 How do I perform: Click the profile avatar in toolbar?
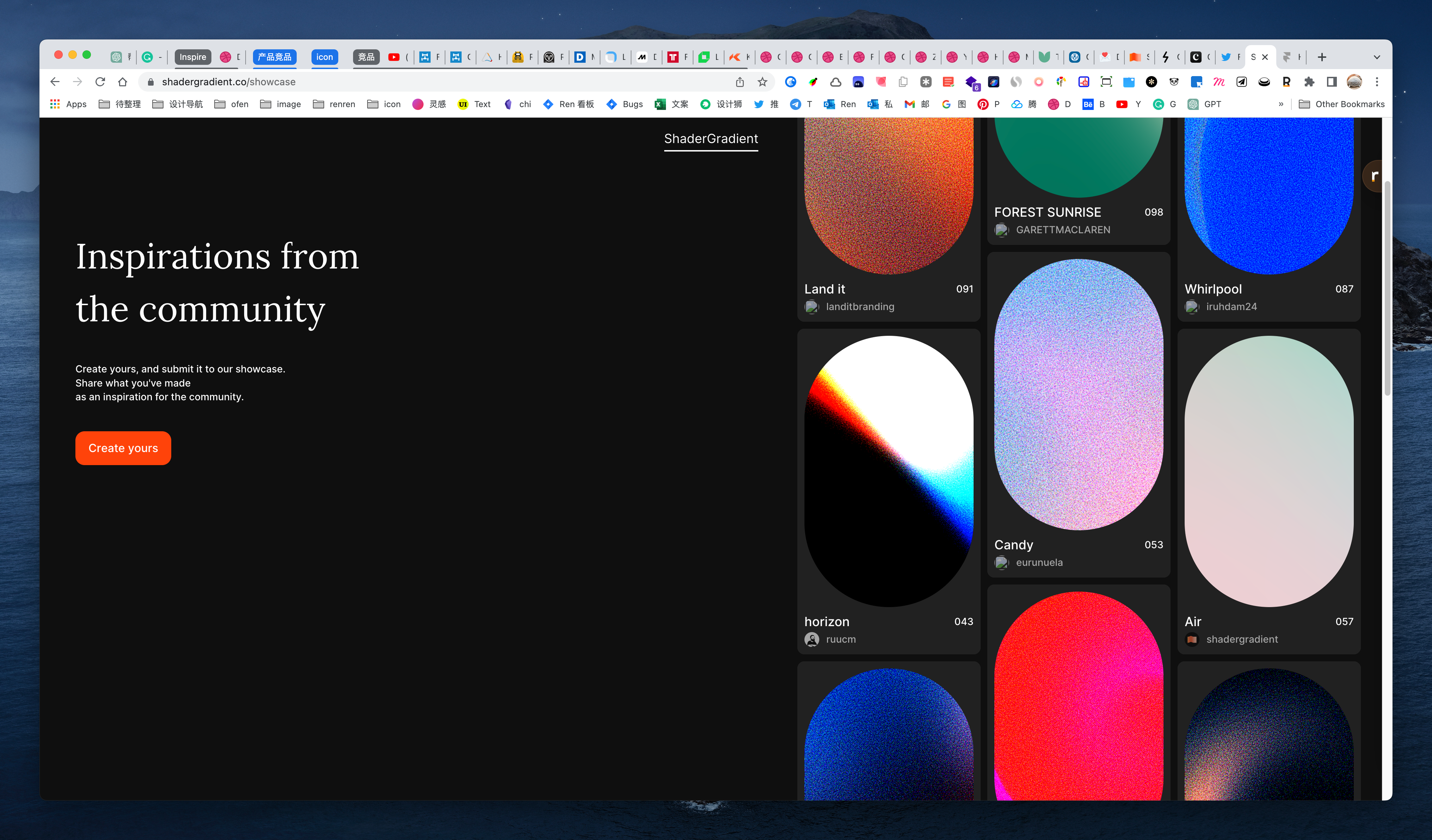pos(1354,82)
